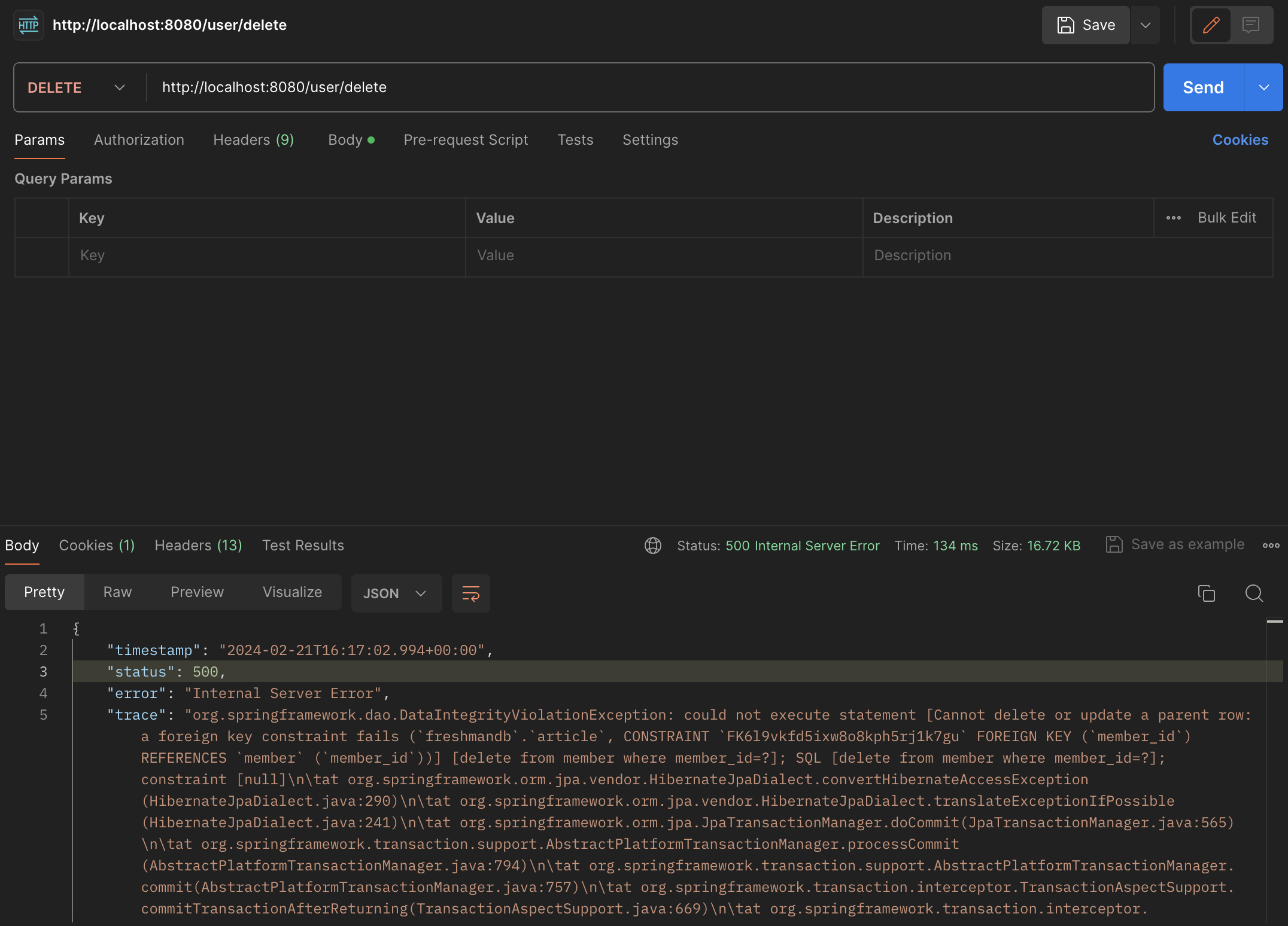Go to Pre-request Script tab
The height and width of the screenshot is (926, 1288).
point(466,140)
